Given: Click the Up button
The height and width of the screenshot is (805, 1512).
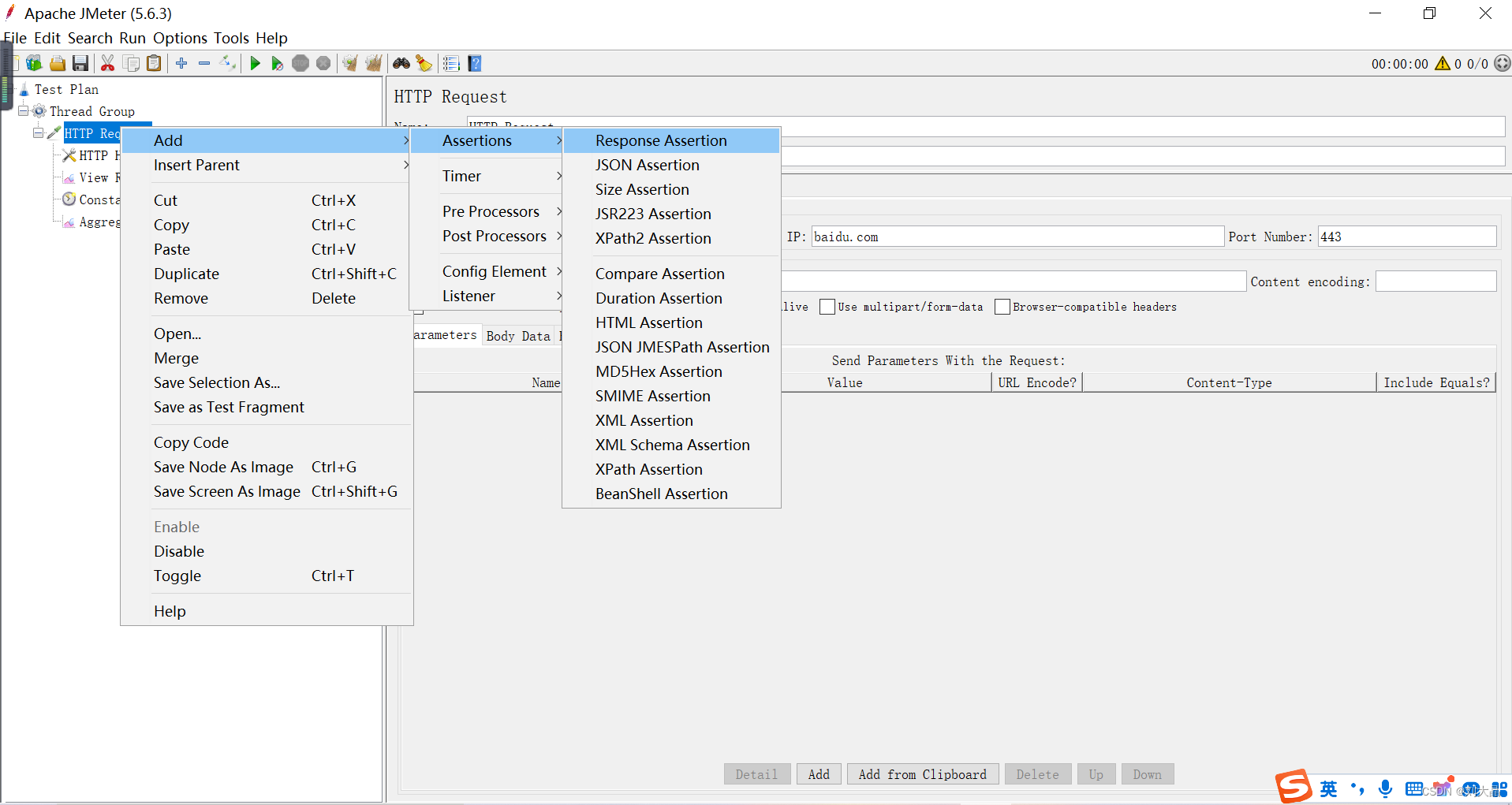Looking at the screenshot, I should [x=1096, y=774].
